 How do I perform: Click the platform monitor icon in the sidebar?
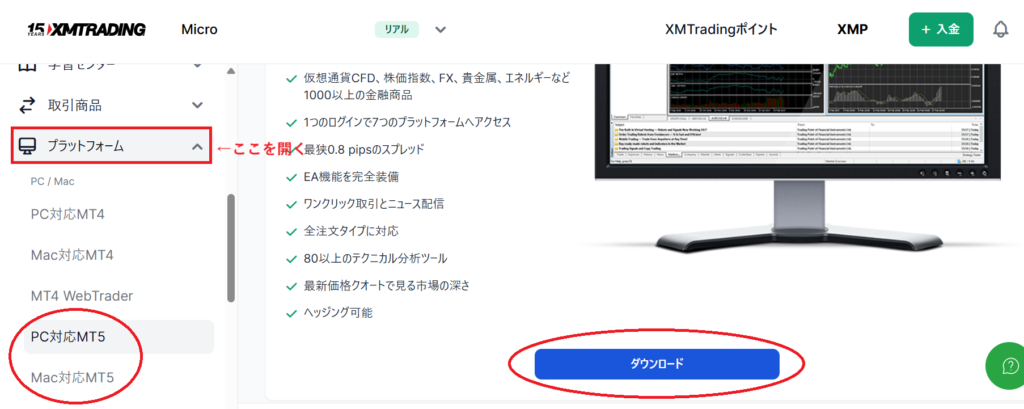[27, 146]
